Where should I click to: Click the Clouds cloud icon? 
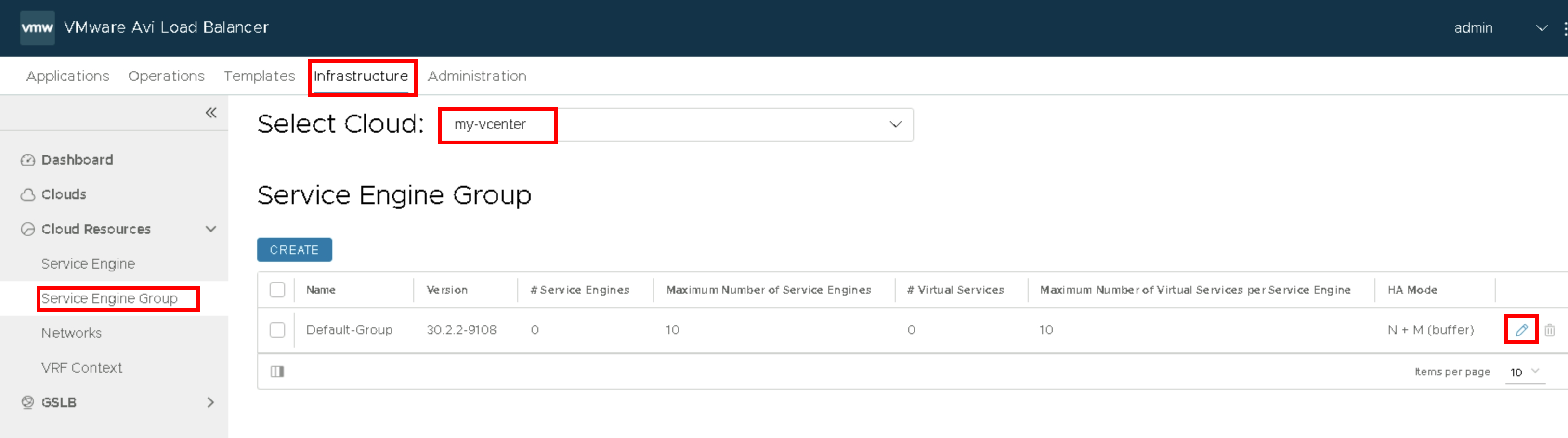[28, 194]
